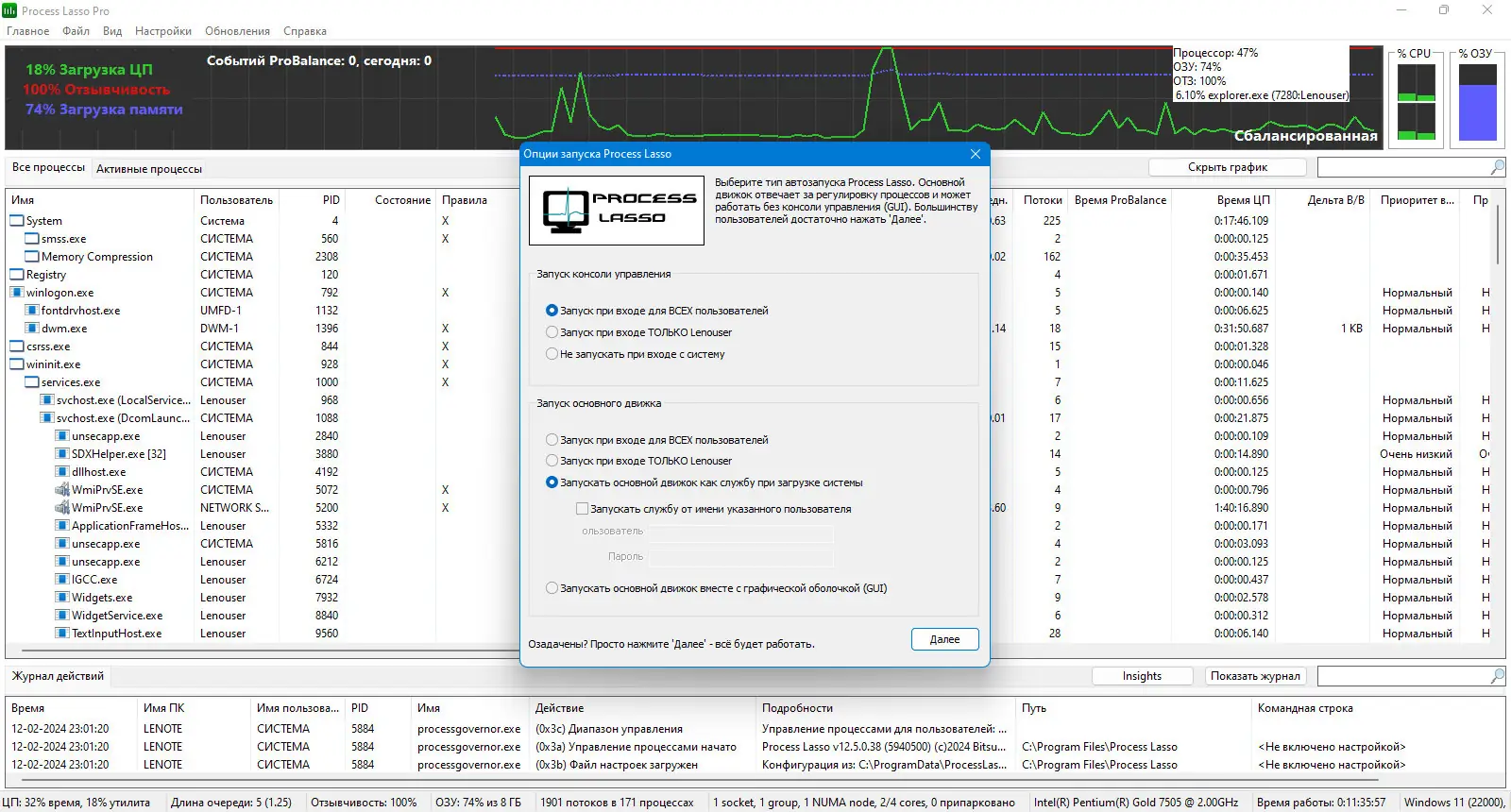Image resolution: width=1511 pixels, height=812 pixels.
Task: Click the dllhost.exe process icon
Action: (x=62, y=472)
